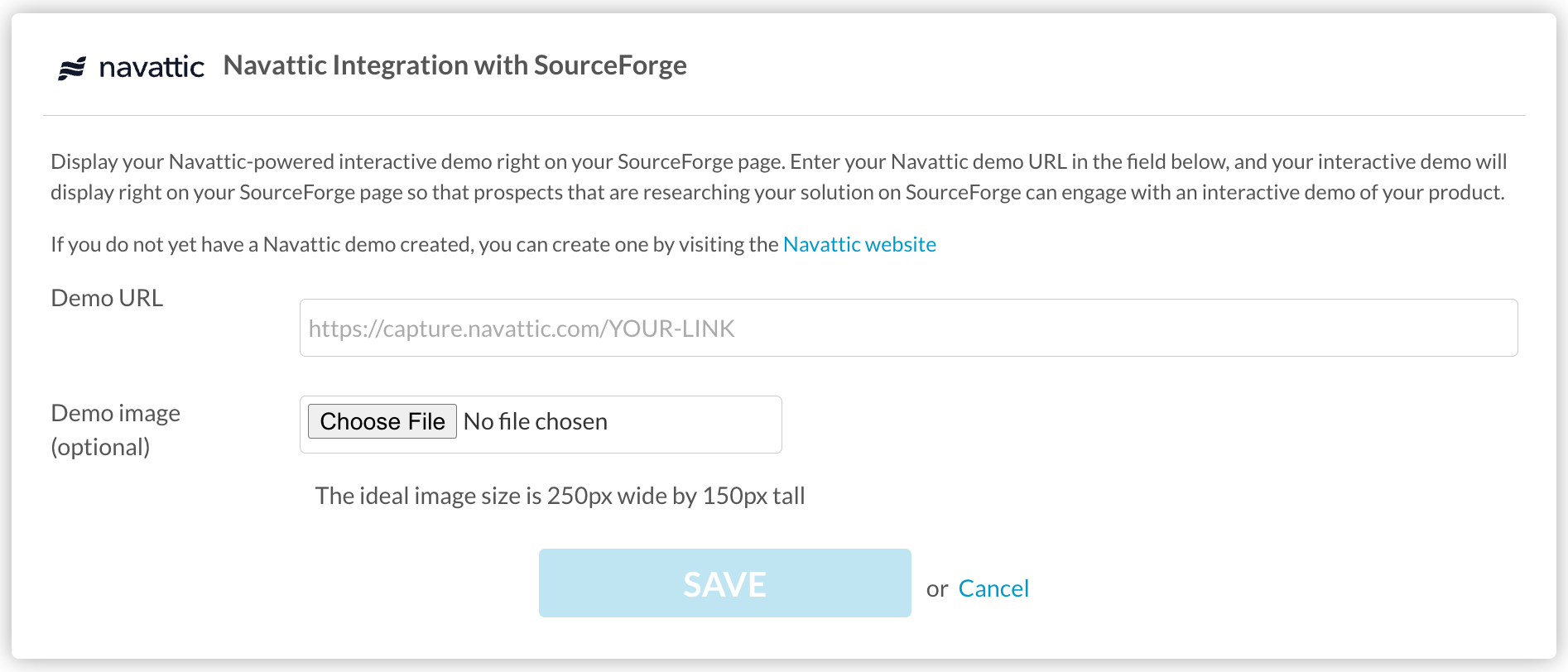The image size is (1568, 672).
Task: Select the navattic wordmark next to the logo
Action: (152, 66)
